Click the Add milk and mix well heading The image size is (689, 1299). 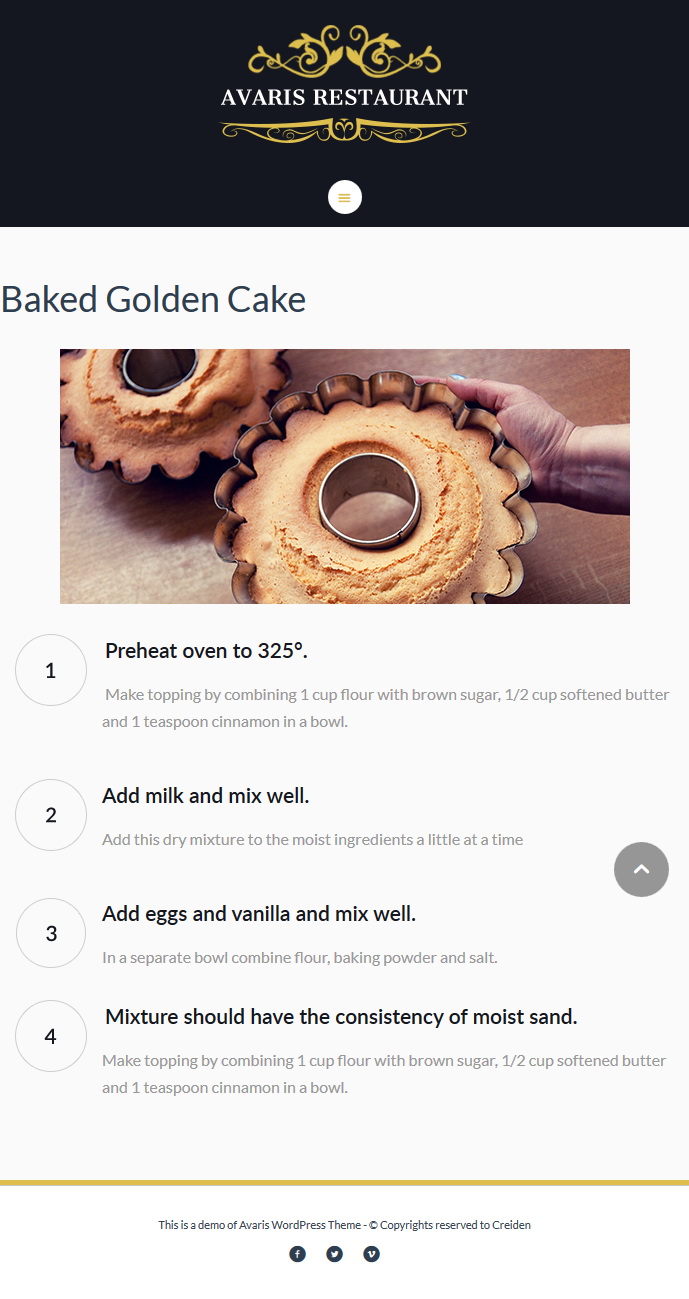pos(206,796)
